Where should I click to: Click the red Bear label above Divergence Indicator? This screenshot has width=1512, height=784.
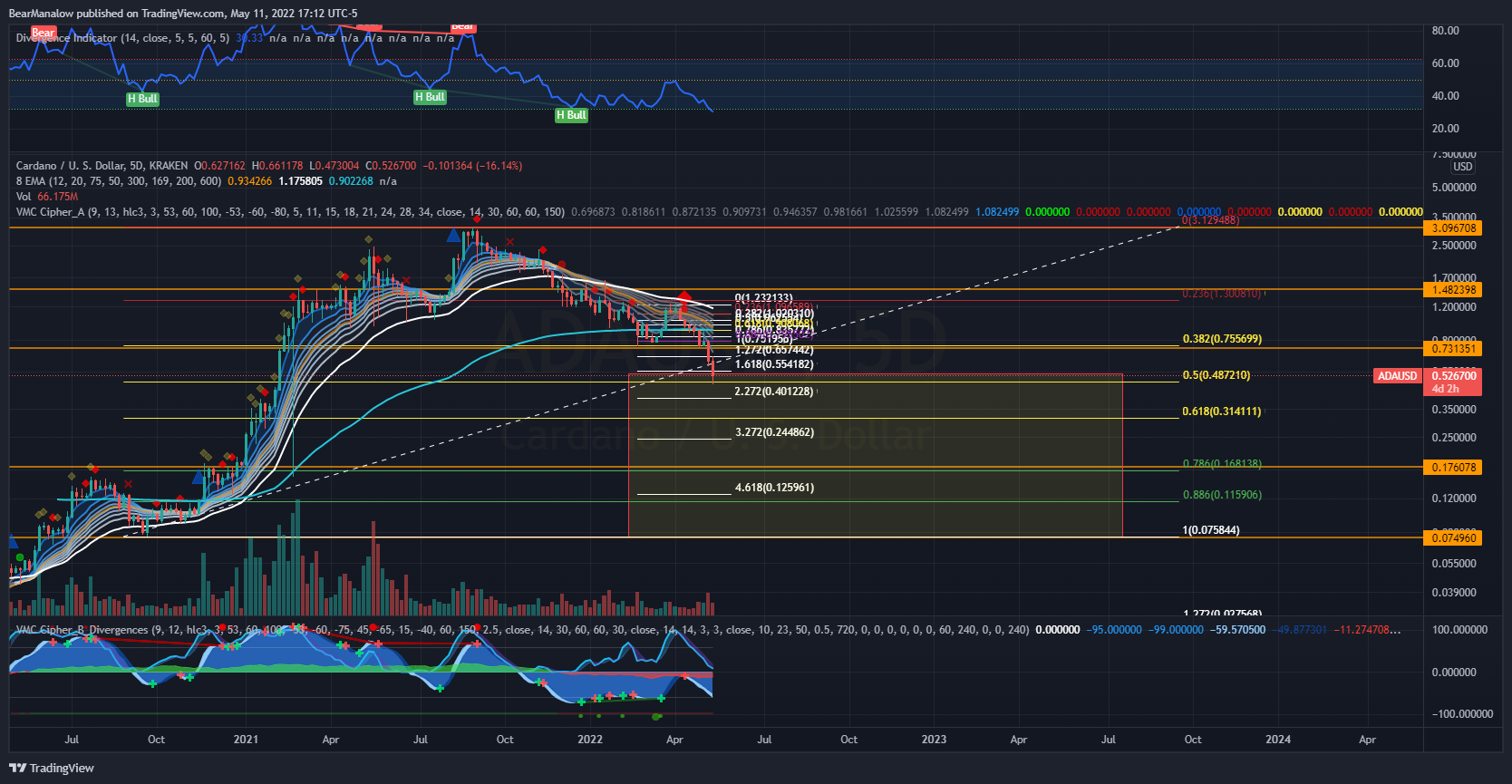[x=44, y=33]
